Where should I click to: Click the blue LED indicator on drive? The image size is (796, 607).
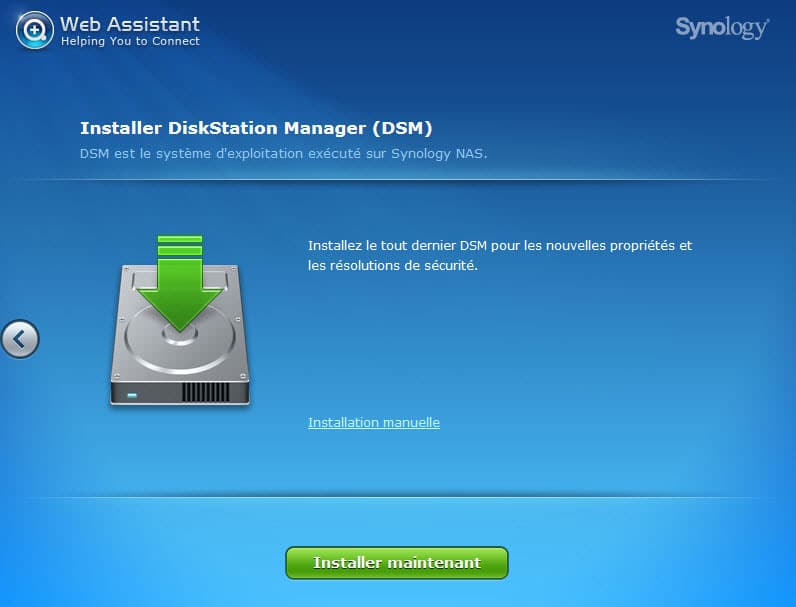(x=132, y=395)
